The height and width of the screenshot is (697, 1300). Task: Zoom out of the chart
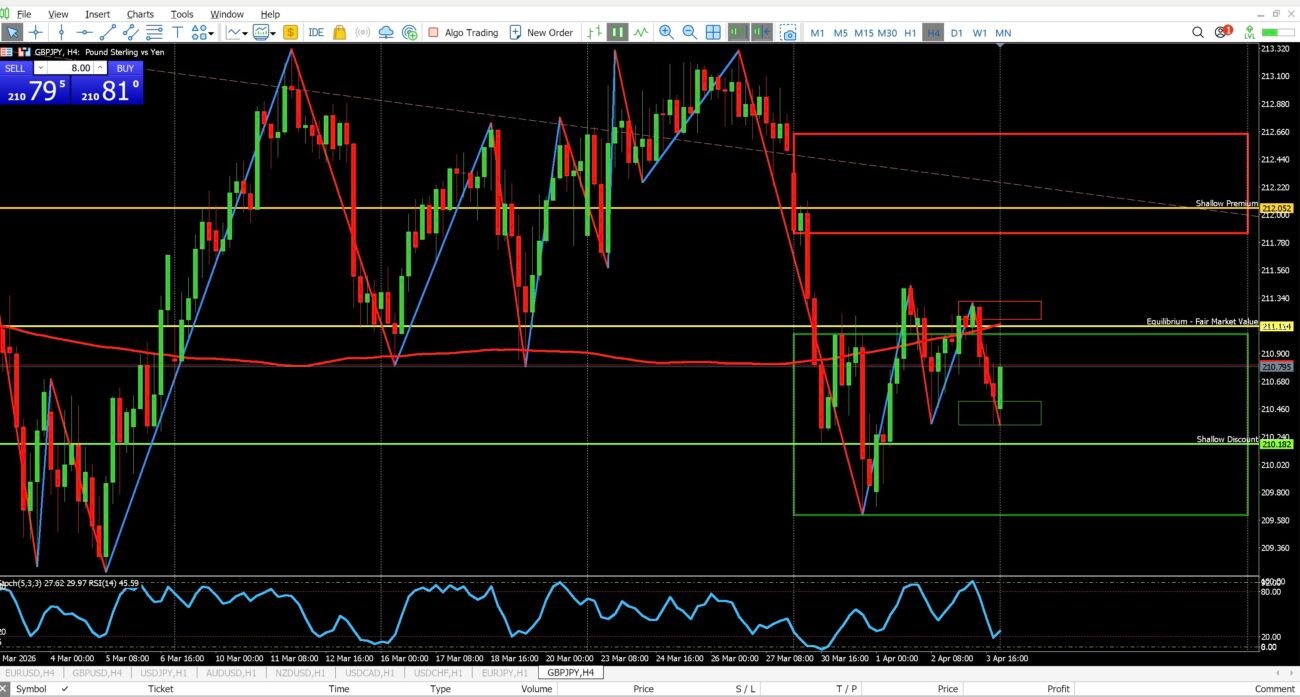(x=689, y=33)
